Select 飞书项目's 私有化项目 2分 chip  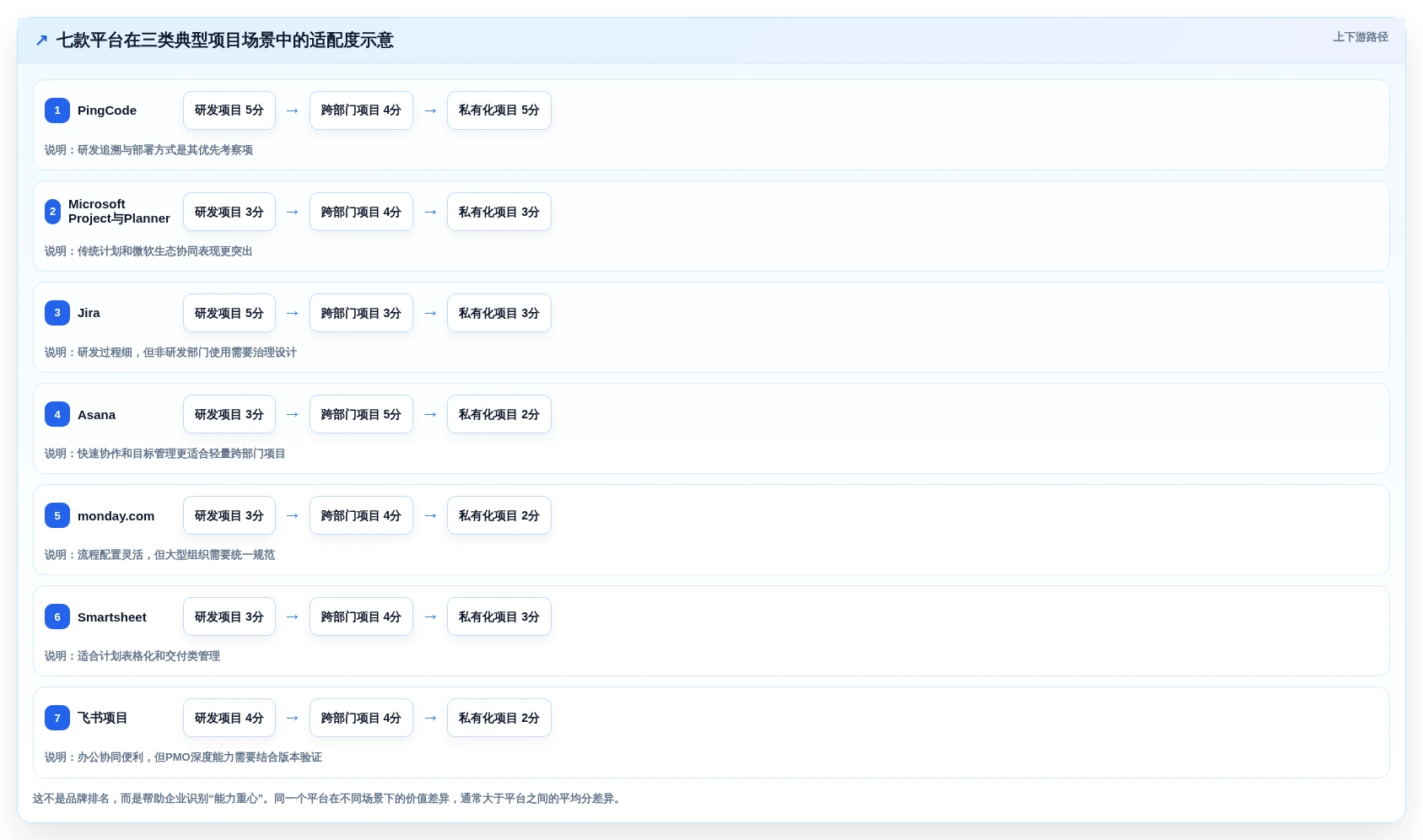(x=499, y=718)
